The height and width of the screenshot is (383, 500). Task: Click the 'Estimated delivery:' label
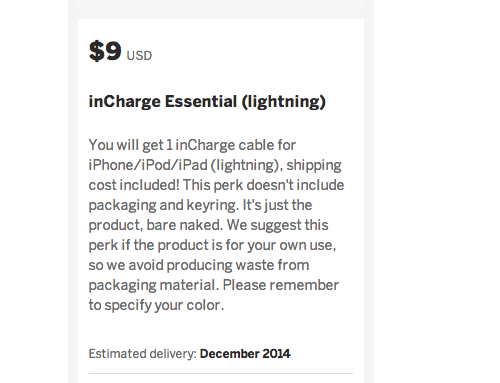click(143, 354)
